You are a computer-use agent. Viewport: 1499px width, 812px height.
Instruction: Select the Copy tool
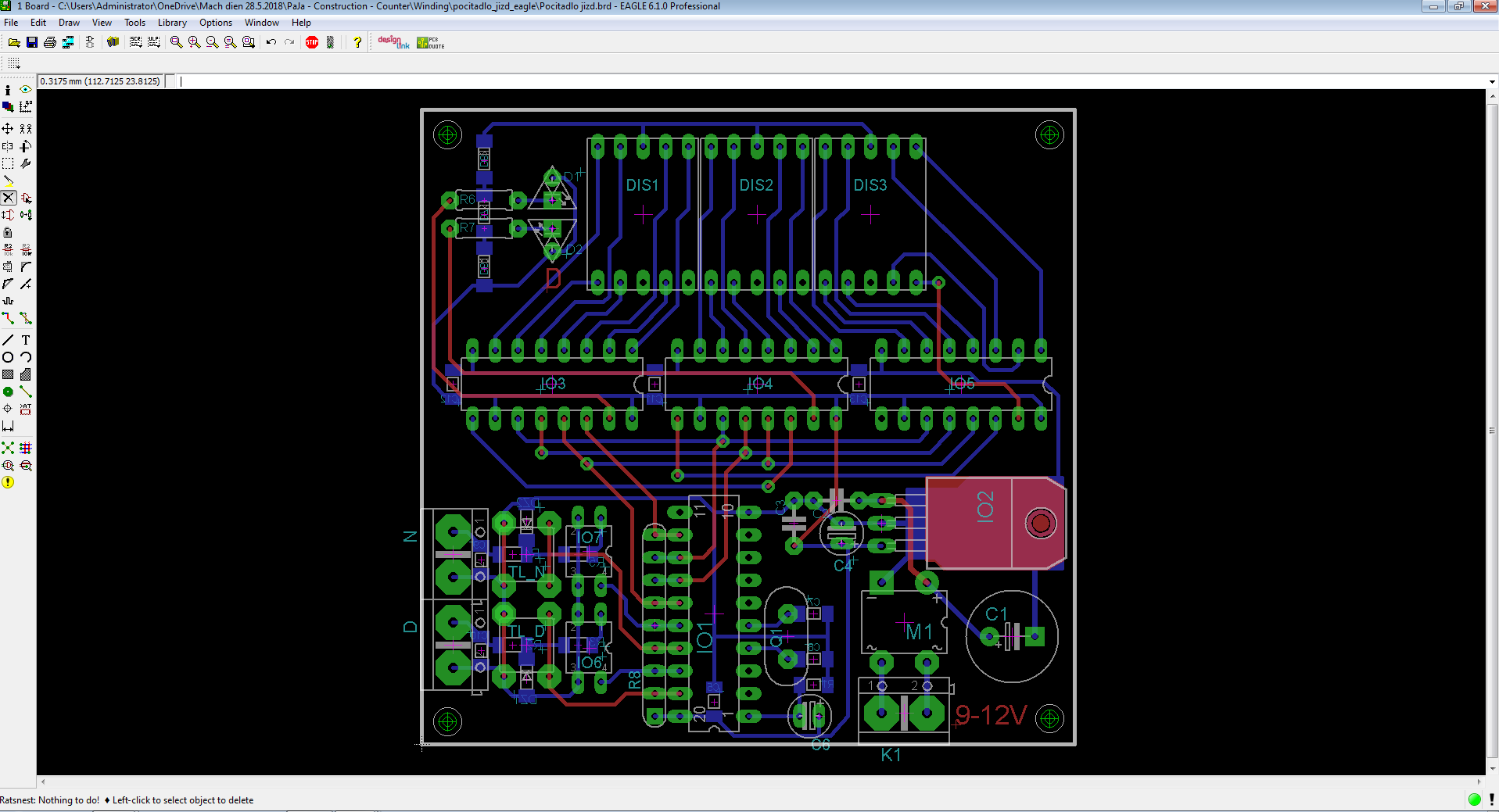26,129
